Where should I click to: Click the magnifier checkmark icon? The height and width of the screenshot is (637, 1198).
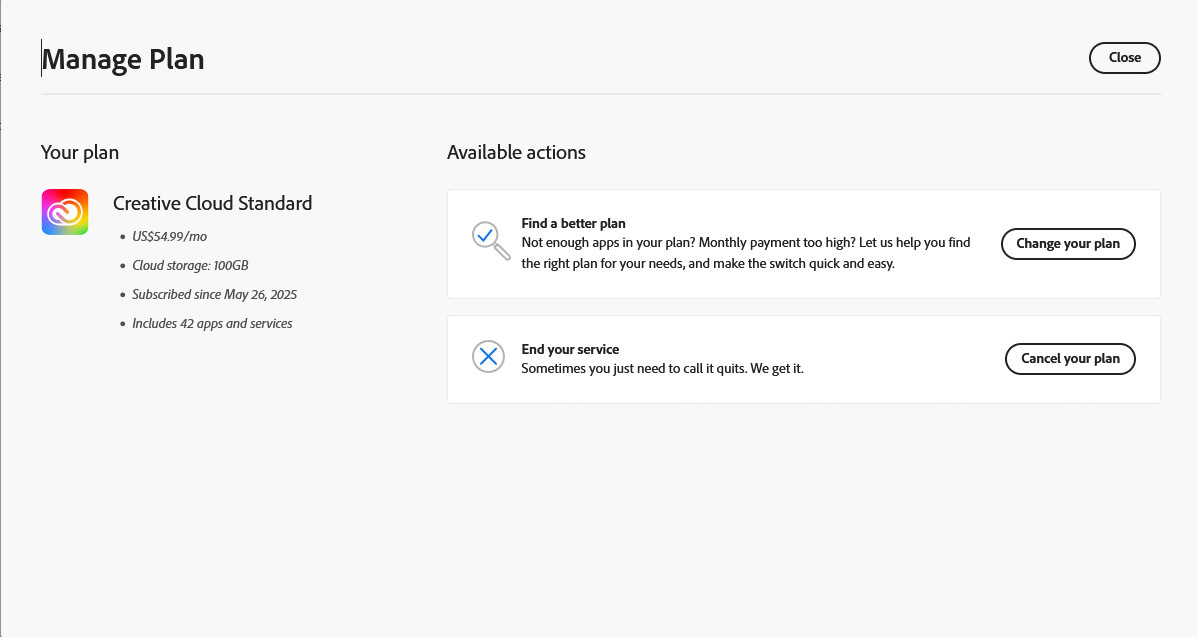489,238
